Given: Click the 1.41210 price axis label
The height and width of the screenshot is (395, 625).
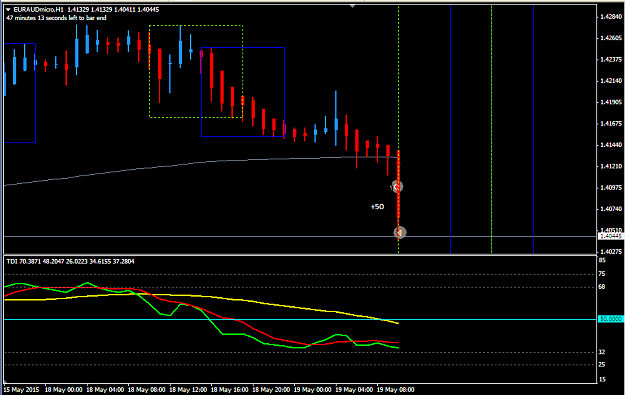Looking at the screenshot, I should (611, 166).
